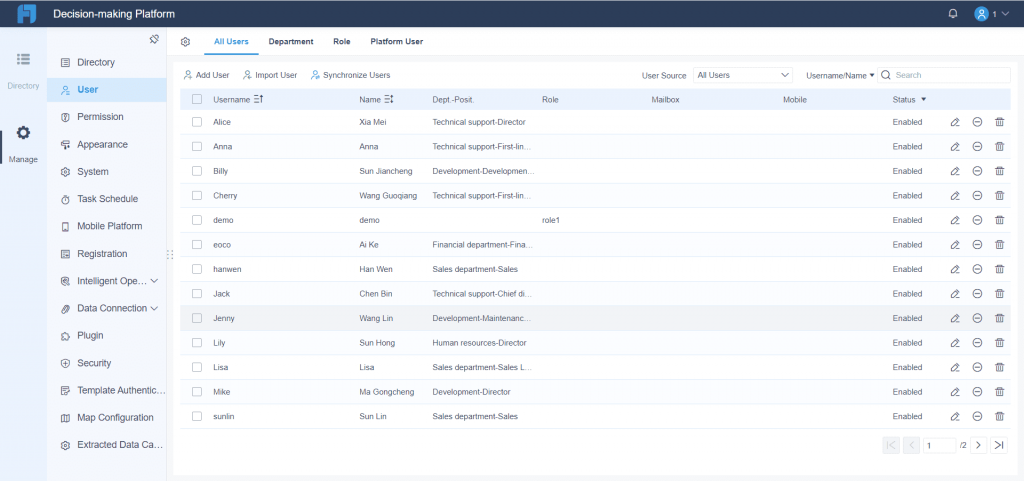This screenshot has height=481, width=1024.
Task: Click the Directory list icon in left rail
Action: (24, 59)
